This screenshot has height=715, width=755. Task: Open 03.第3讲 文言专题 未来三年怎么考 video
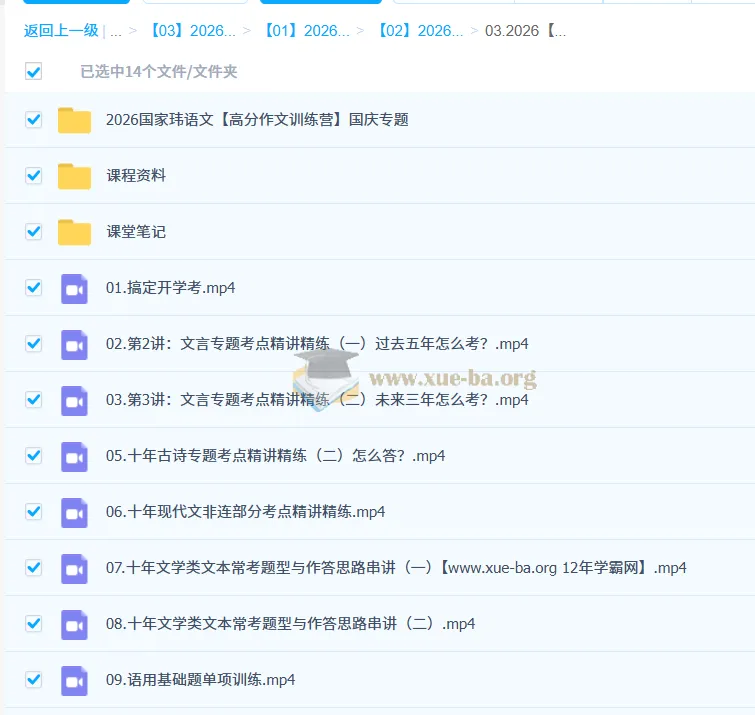coord(316,400)
